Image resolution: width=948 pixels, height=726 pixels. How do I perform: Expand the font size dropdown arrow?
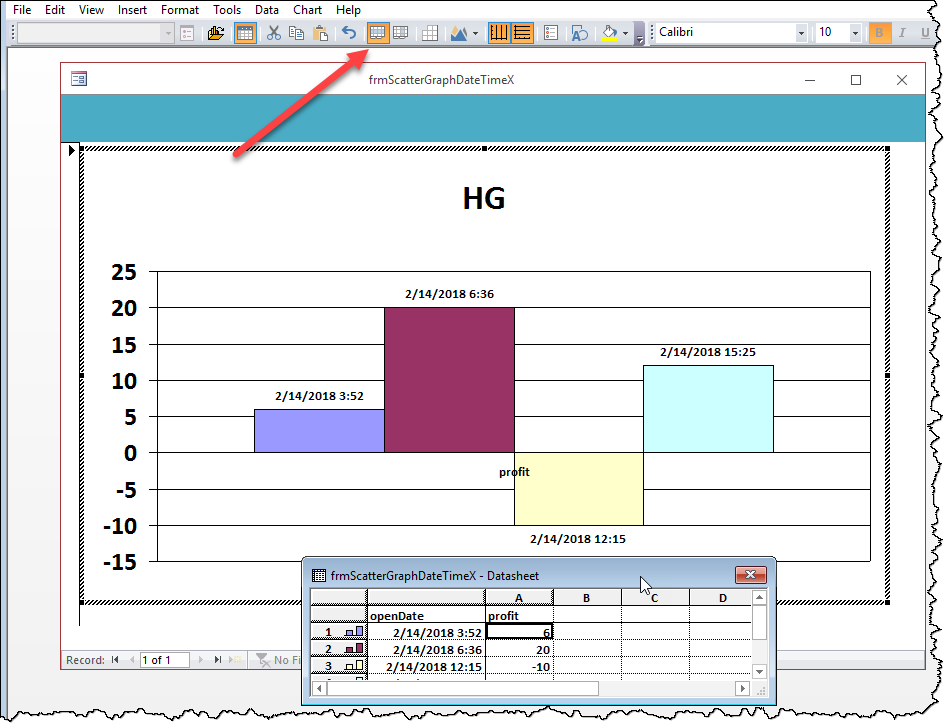855,33
